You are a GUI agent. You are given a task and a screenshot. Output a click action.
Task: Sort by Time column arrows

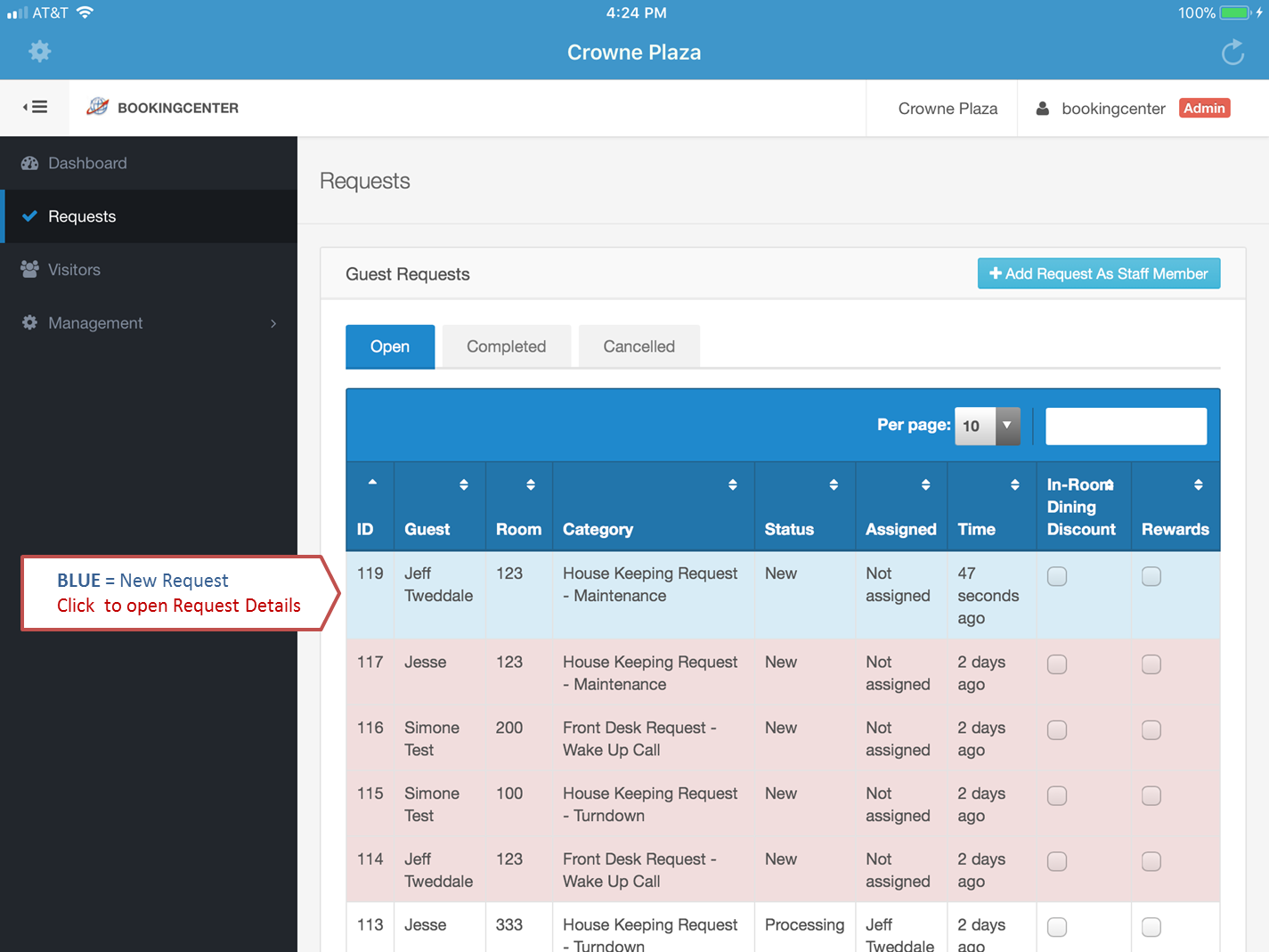pyautogui.click(x=1015, y=484)
